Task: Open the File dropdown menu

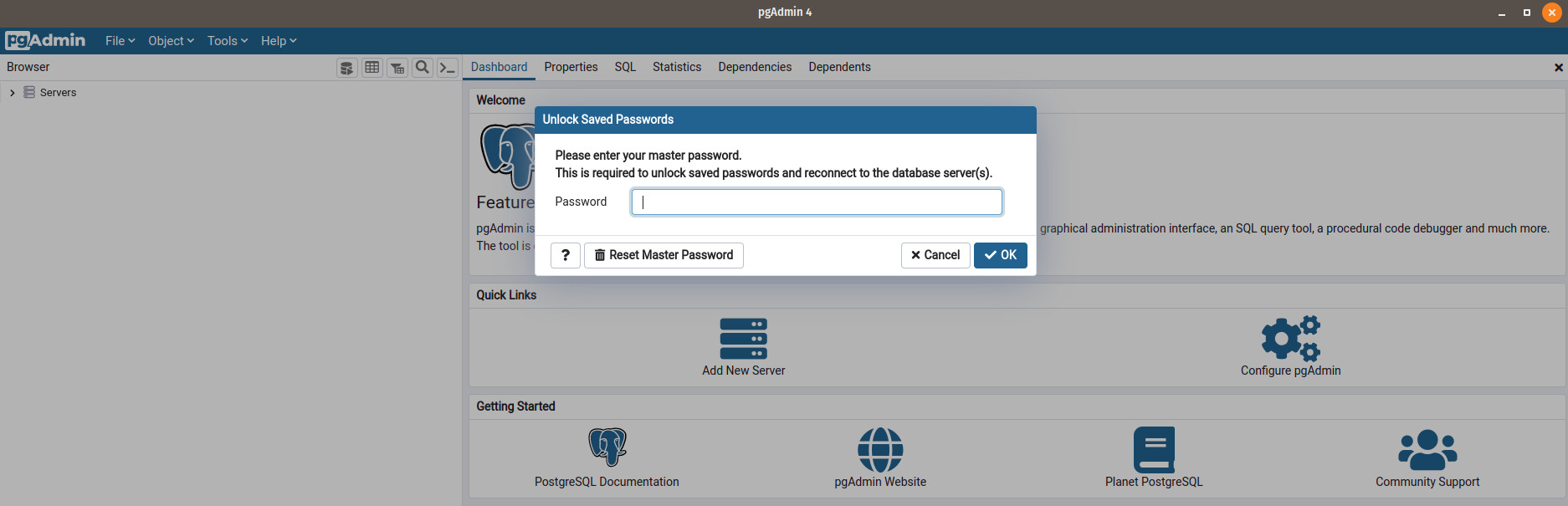Action: click(120, 41)
